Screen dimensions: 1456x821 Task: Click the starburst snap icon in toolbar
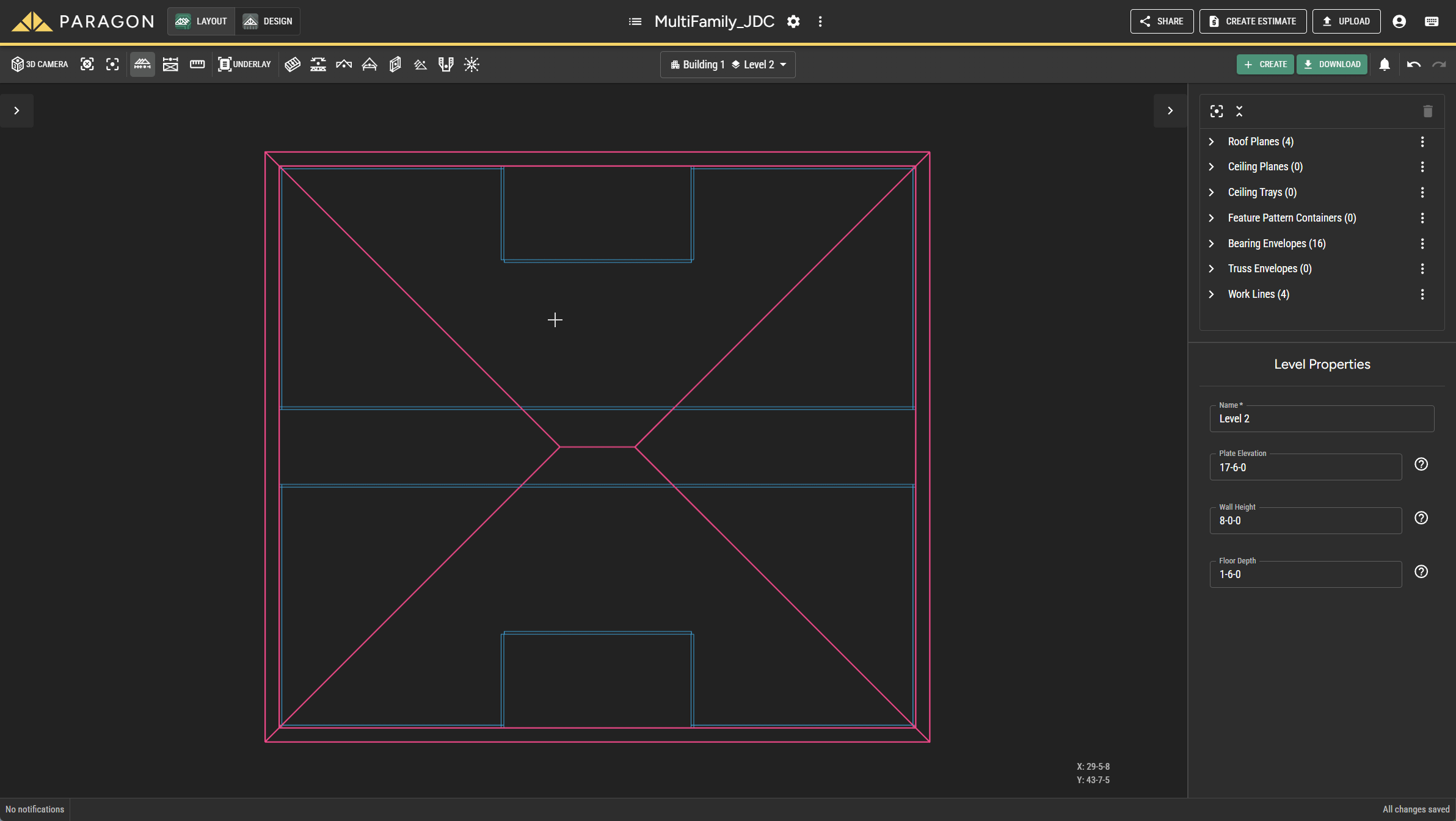471,64
